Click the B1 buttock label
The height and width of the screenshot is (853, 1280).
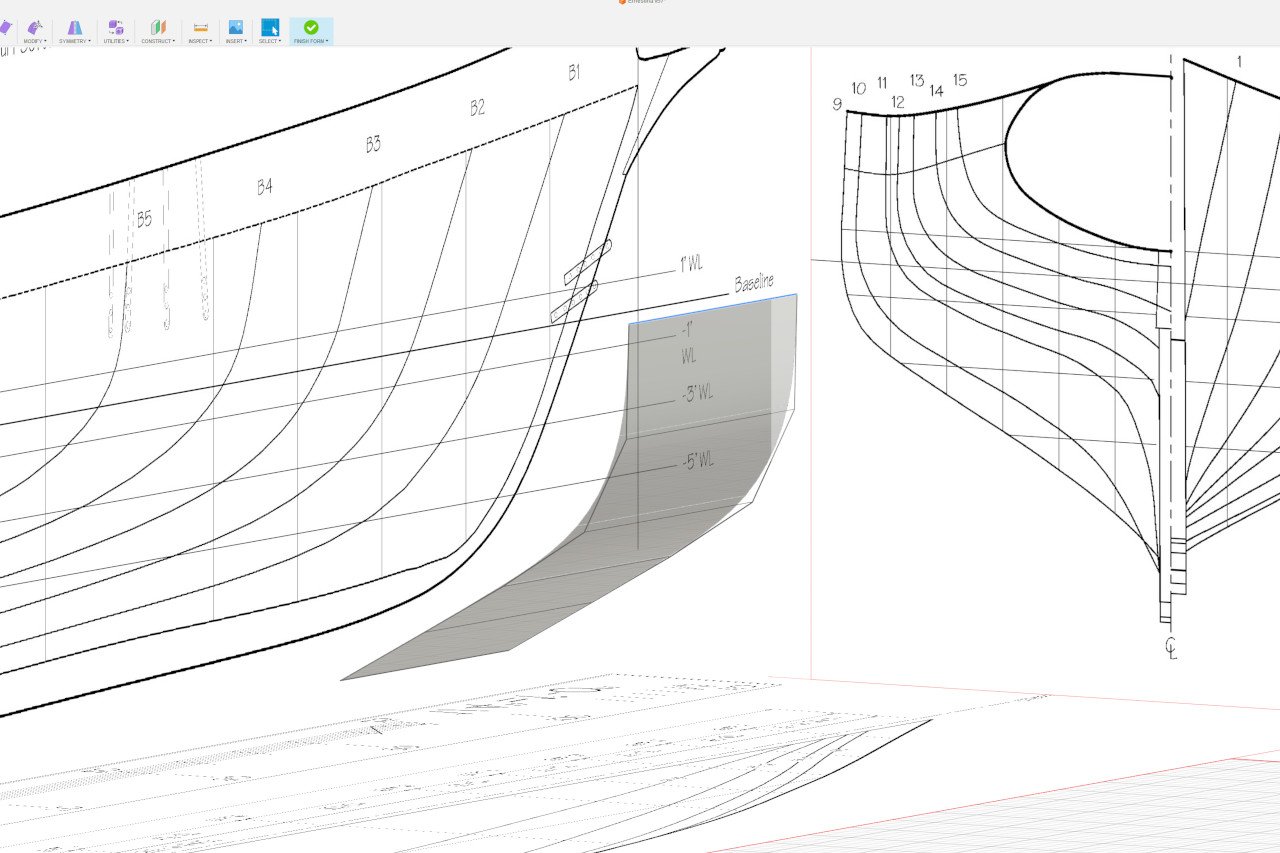click(x=574, y=72)
